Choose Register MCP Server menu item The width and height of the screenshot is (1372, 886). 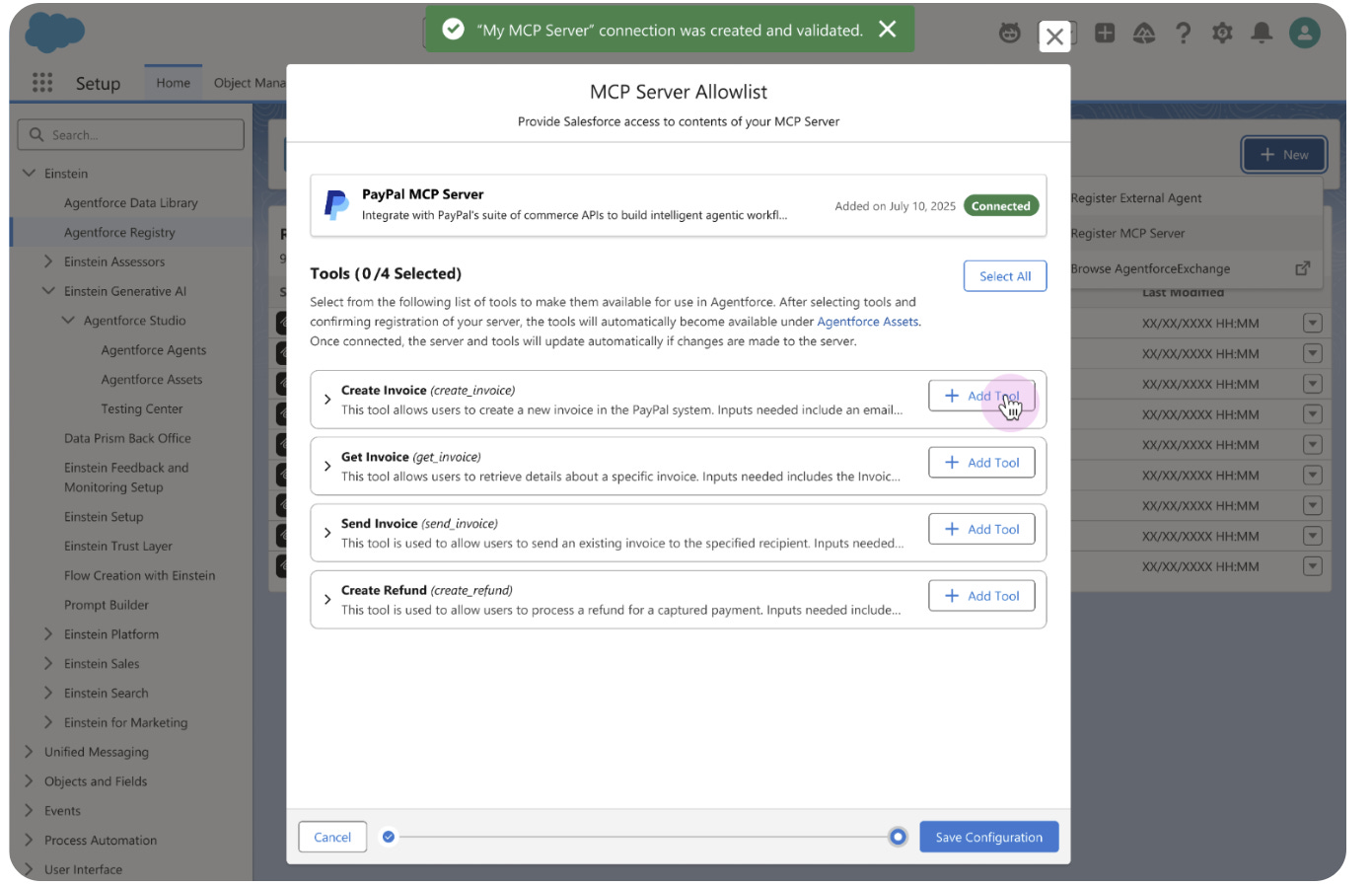1195,234
